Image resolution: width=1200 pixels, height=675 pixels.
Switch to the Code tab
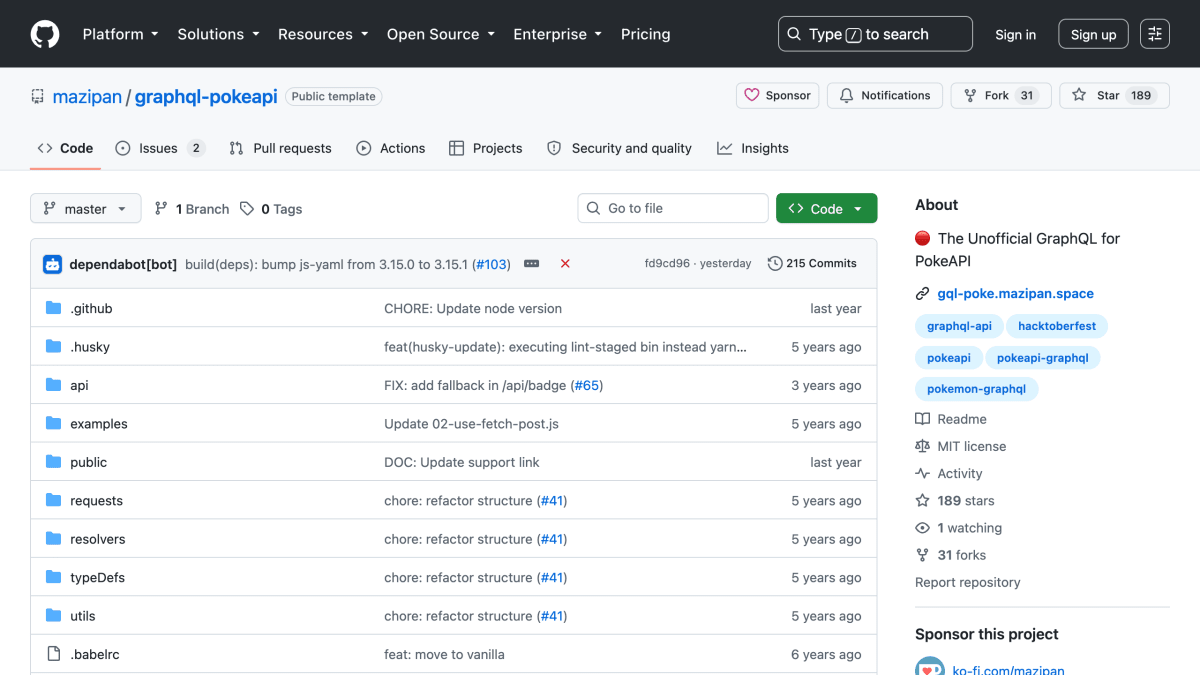click(65, 148)
